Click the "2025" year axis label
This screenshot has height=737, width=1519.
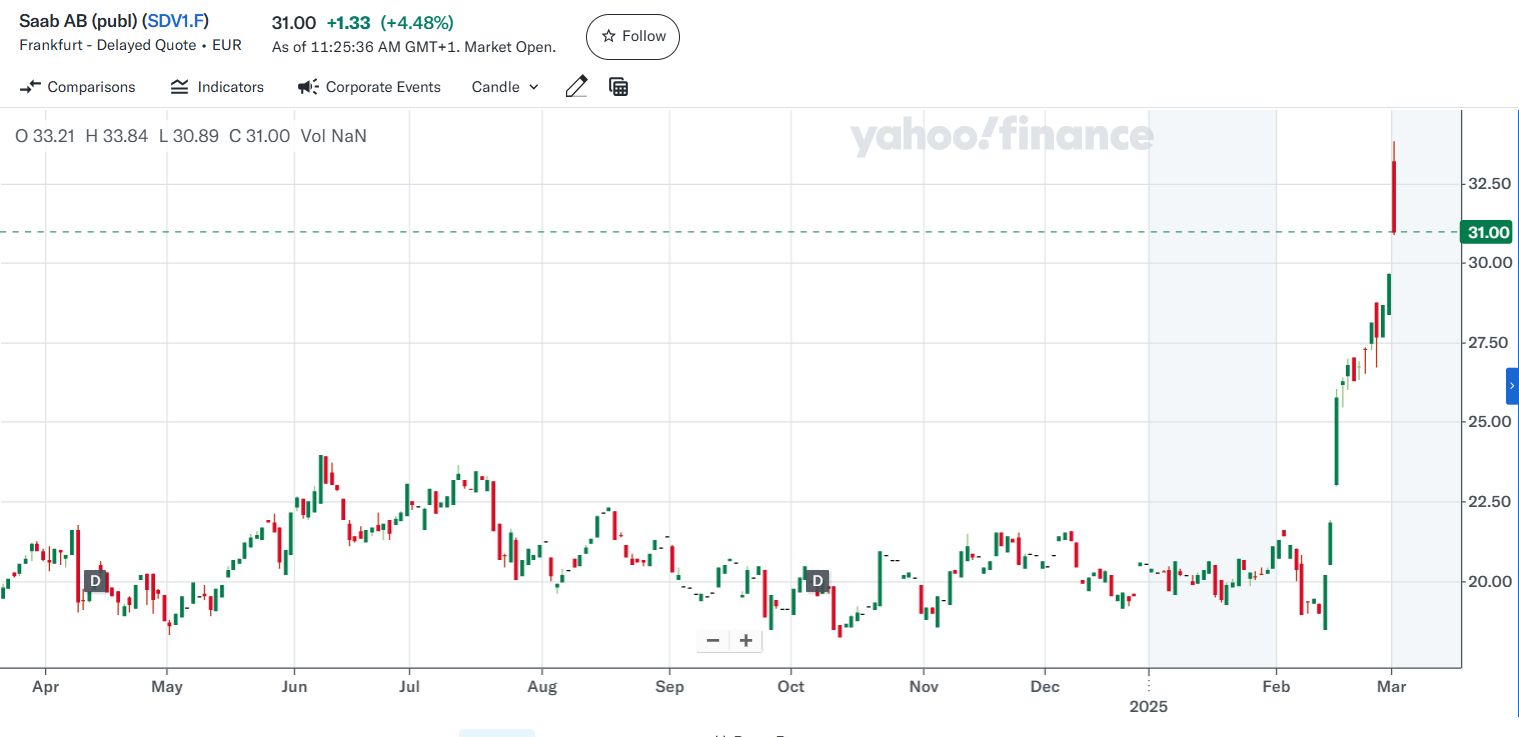pyautogui.click(x=1148, y=707)
